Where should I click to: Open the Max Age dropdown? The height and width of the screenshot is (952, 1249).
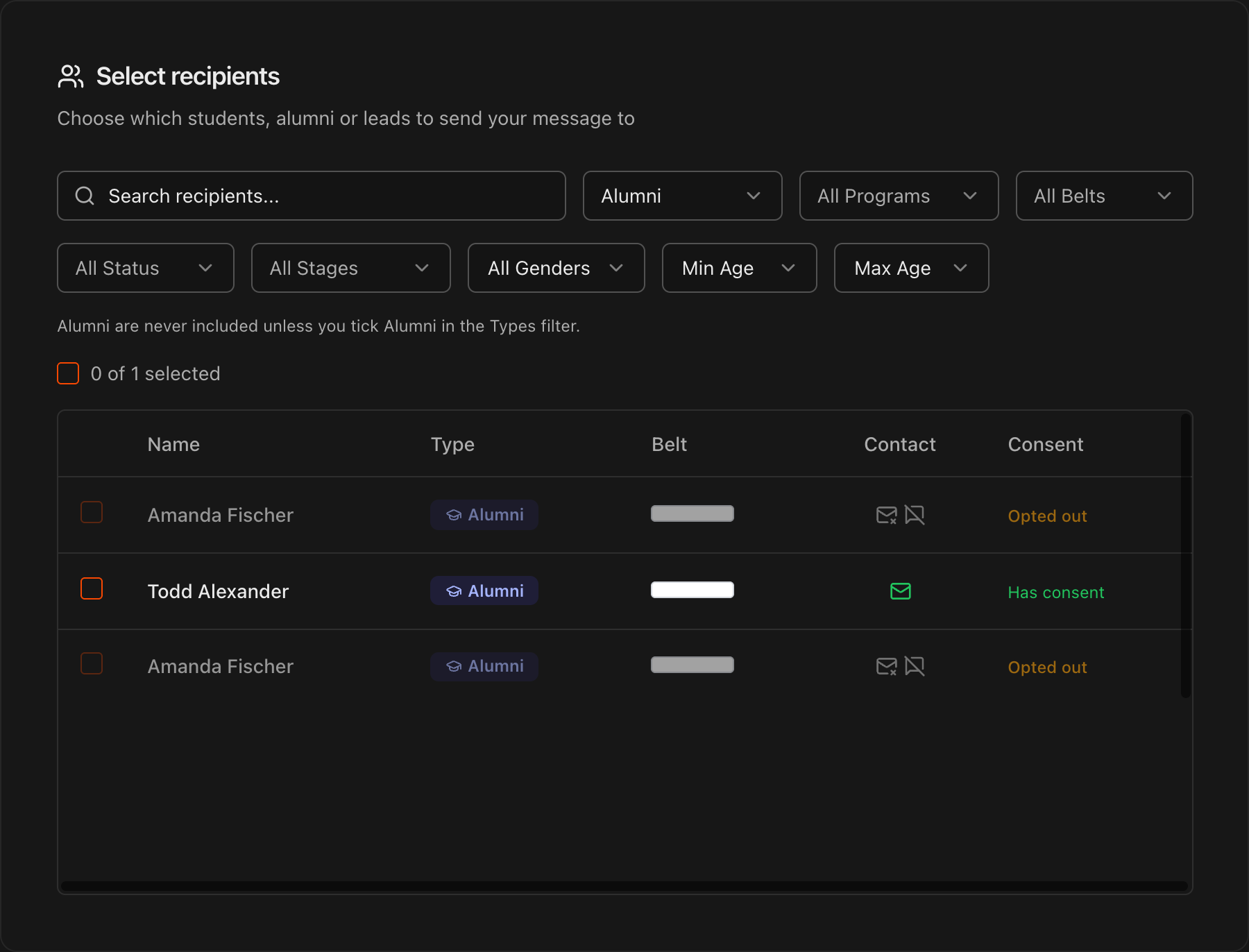(x=912, y=268)
